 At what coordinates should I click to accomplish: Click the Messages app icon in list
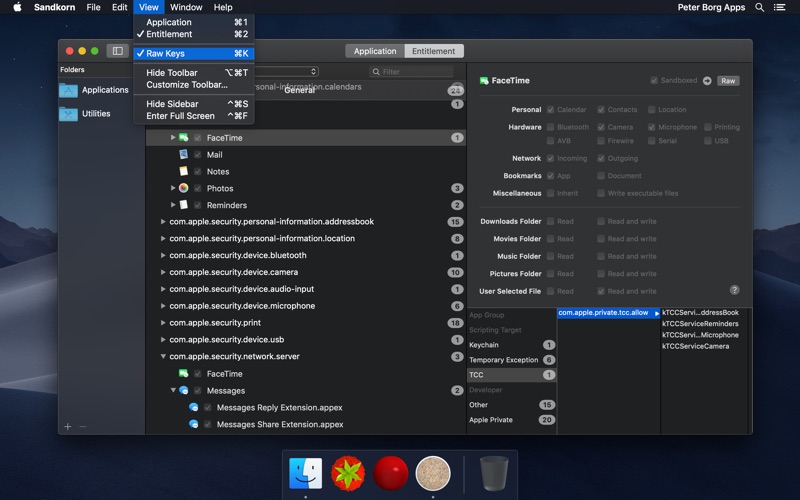[184, 390]
